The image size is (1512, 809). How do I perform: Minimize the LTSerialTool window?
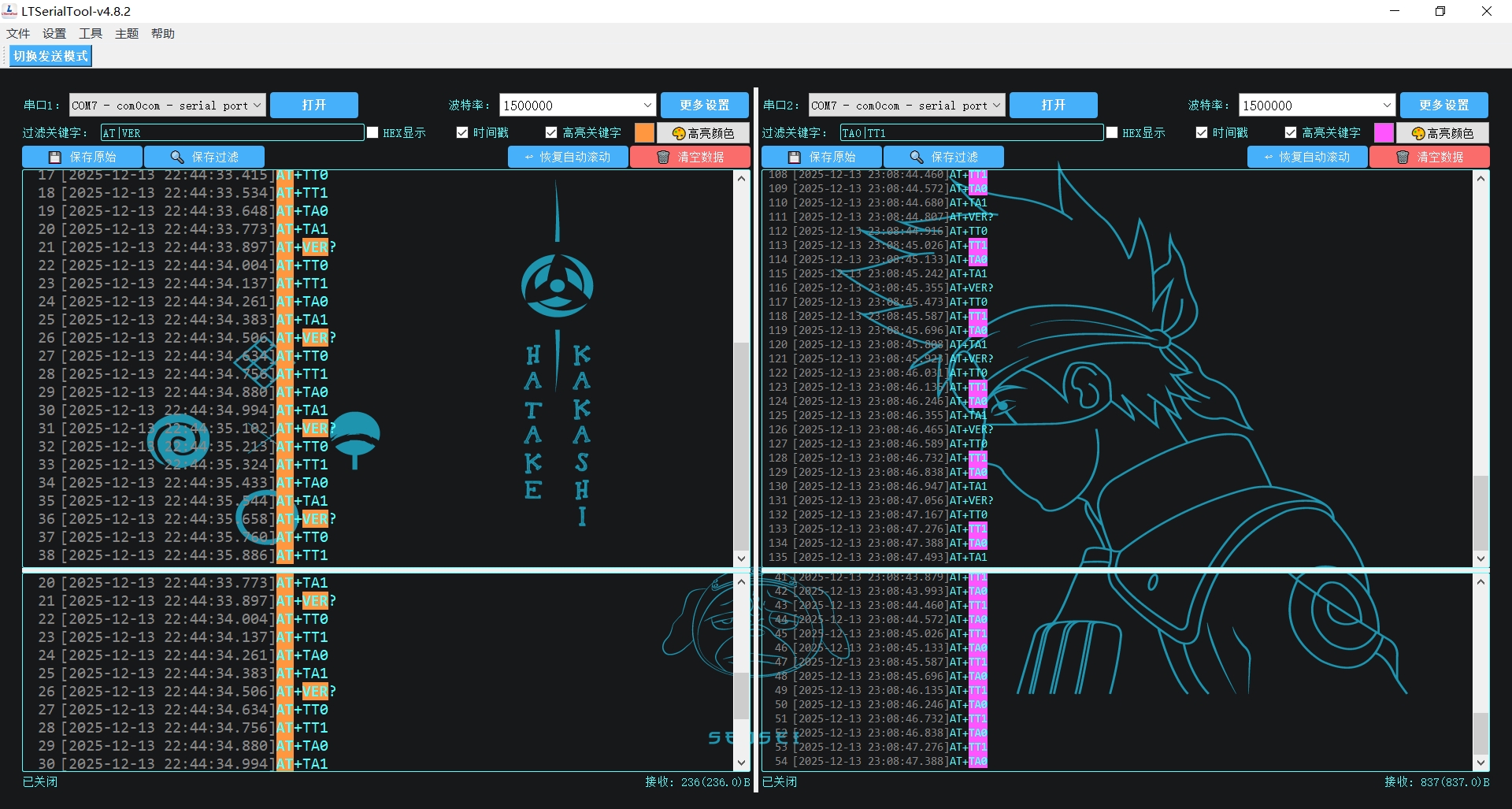1395,11
